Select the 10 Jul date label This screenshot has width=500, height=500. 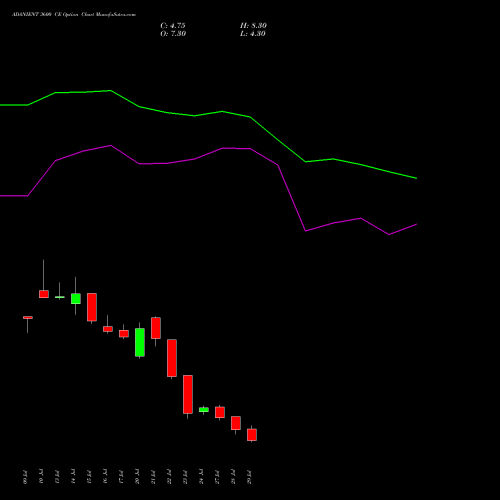[x=41, y=477]
